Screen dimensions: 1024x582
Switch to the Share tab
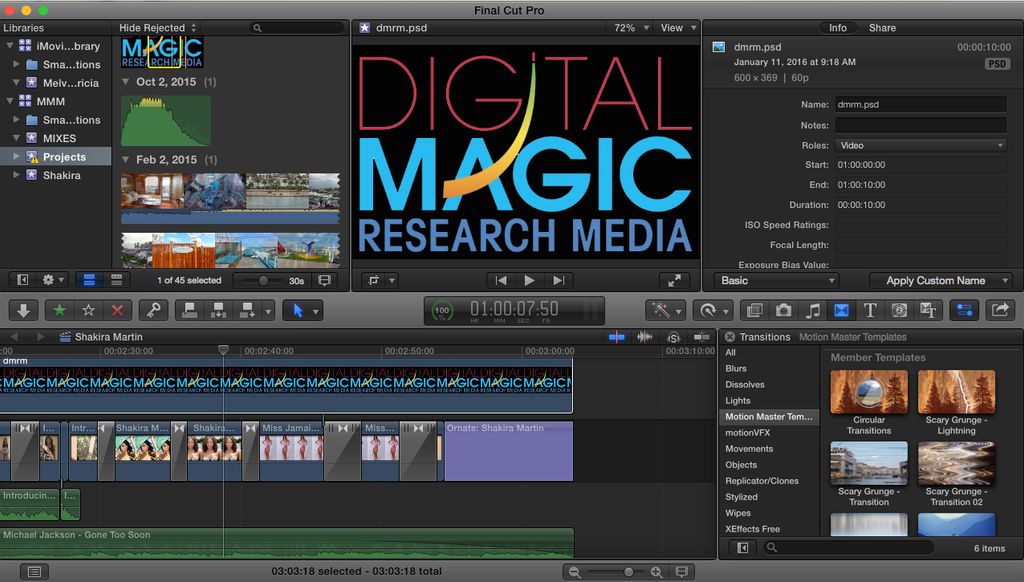point(882,27)
